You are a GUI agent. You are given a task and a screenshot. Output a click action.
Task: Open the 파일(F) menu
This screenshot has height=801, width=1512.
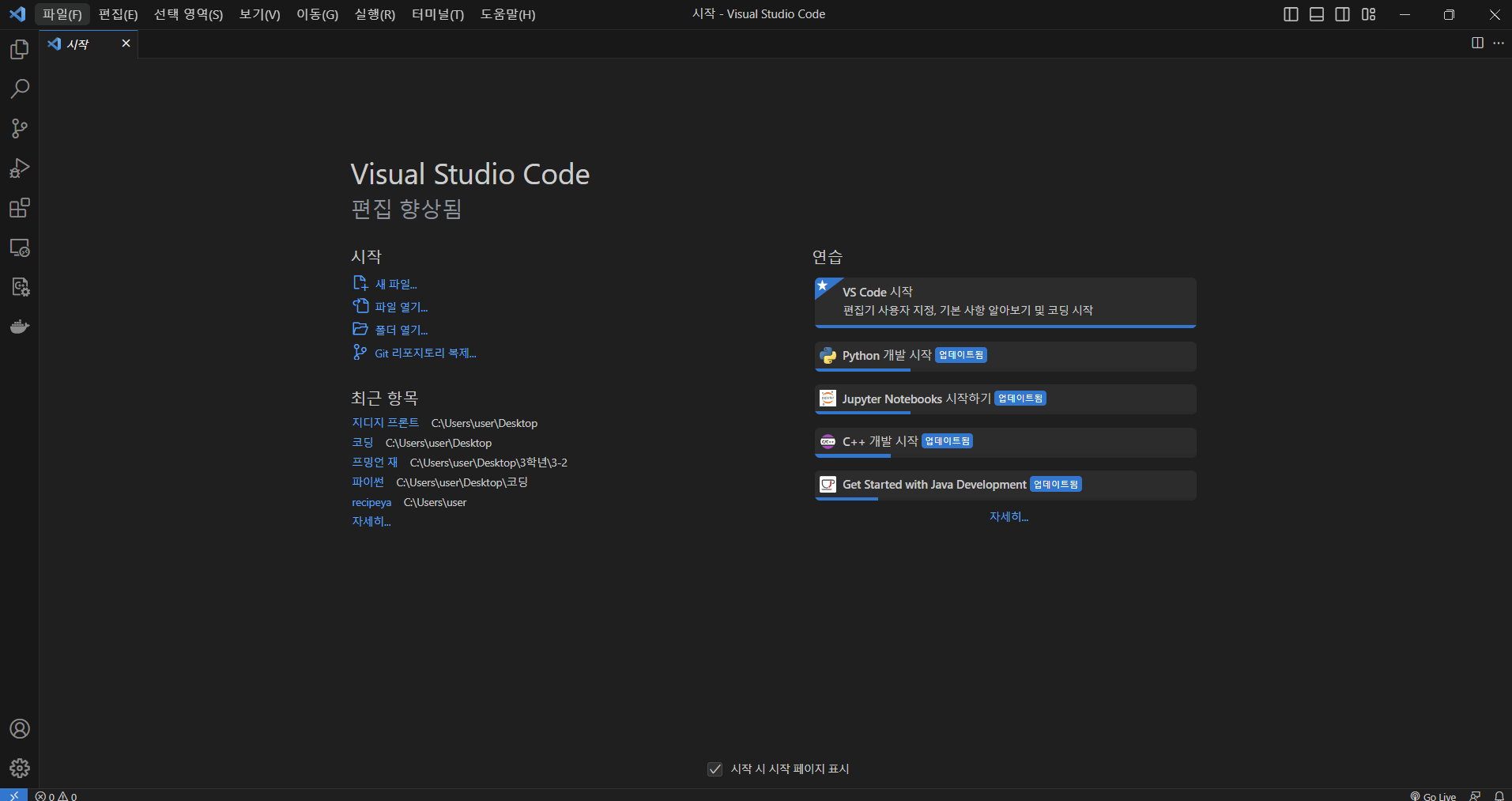pyautogui.click(x=62, y=14)
